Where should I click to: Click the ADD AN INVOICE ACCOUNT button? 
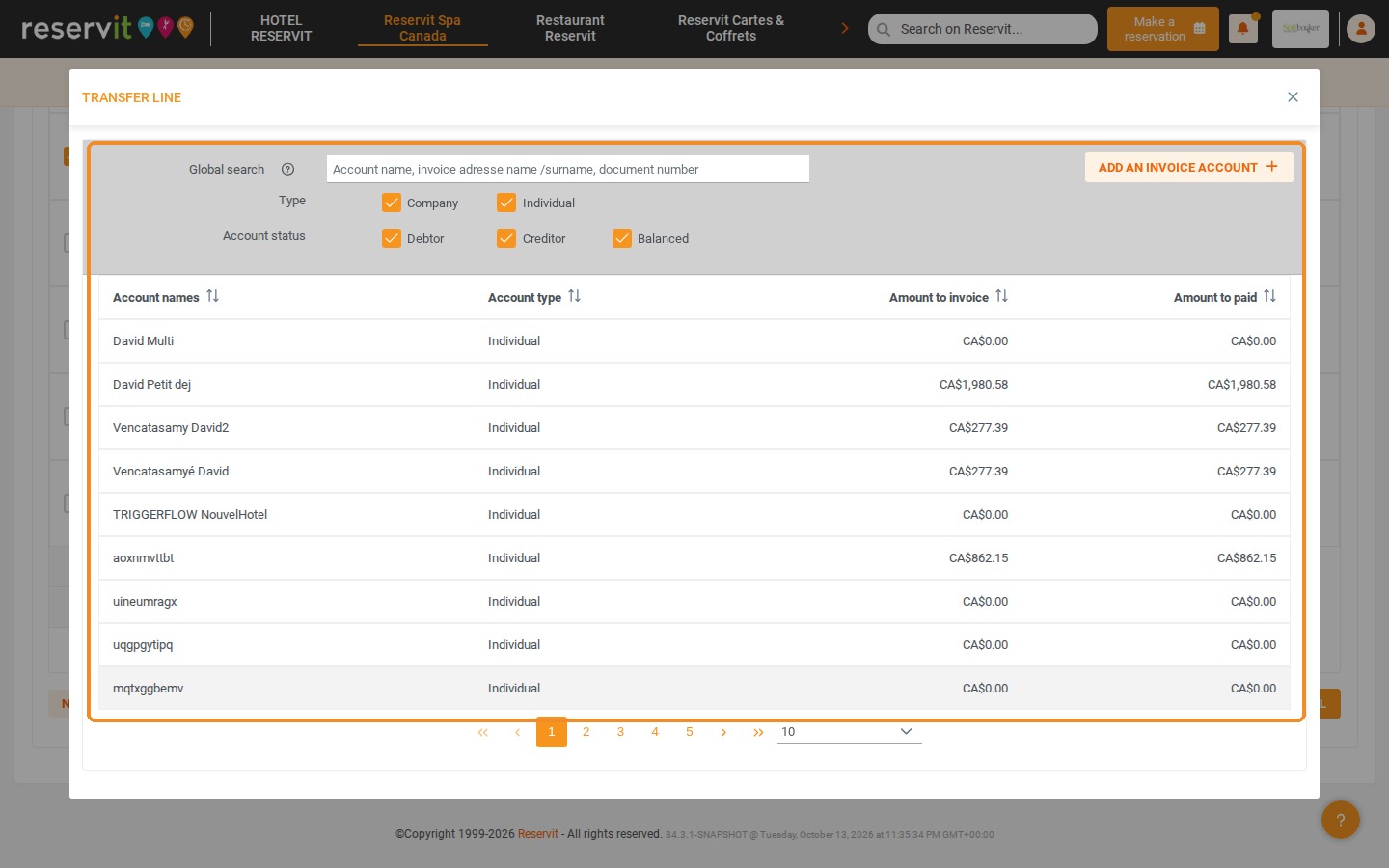coord(1189,167)
